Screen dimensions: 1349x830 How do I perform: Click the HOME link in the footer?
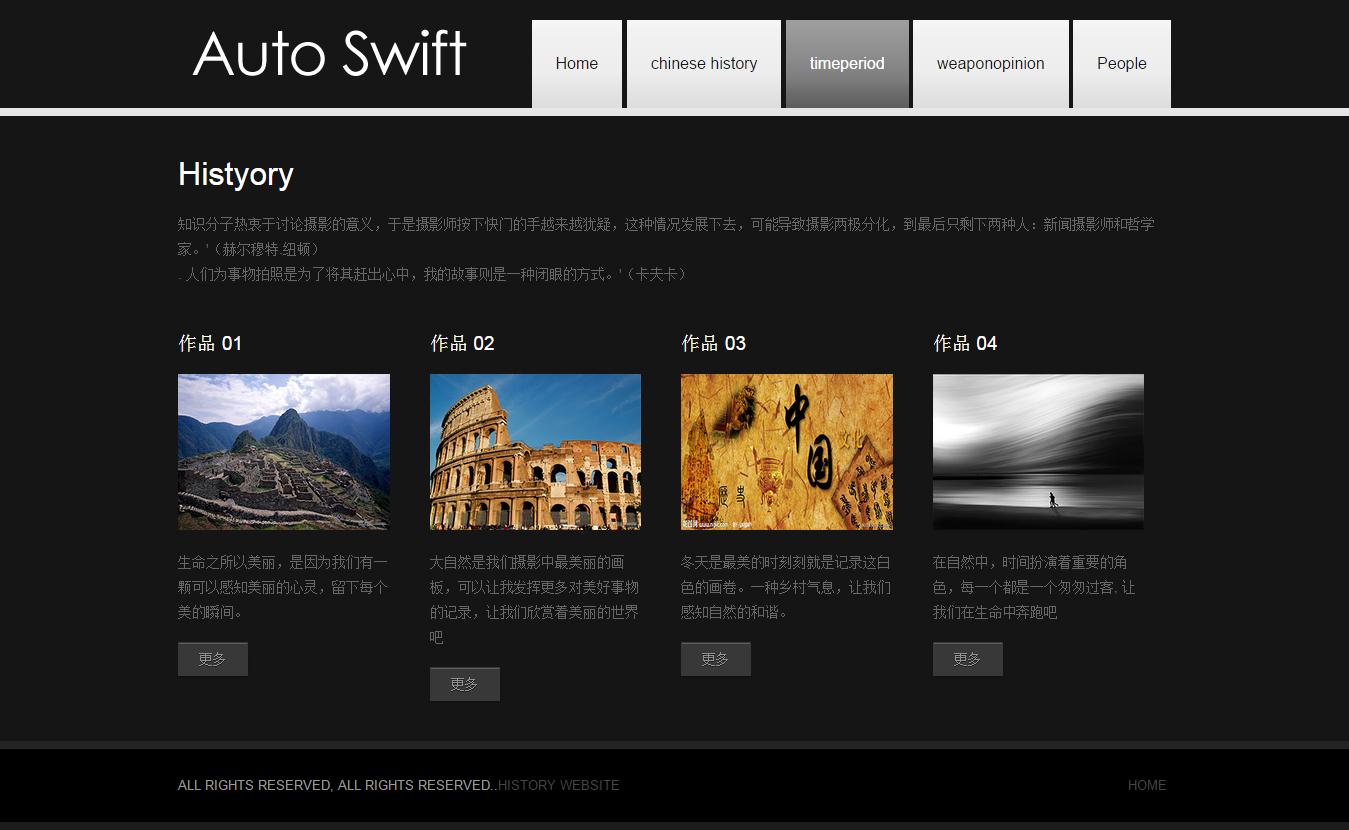(1147, 786)
